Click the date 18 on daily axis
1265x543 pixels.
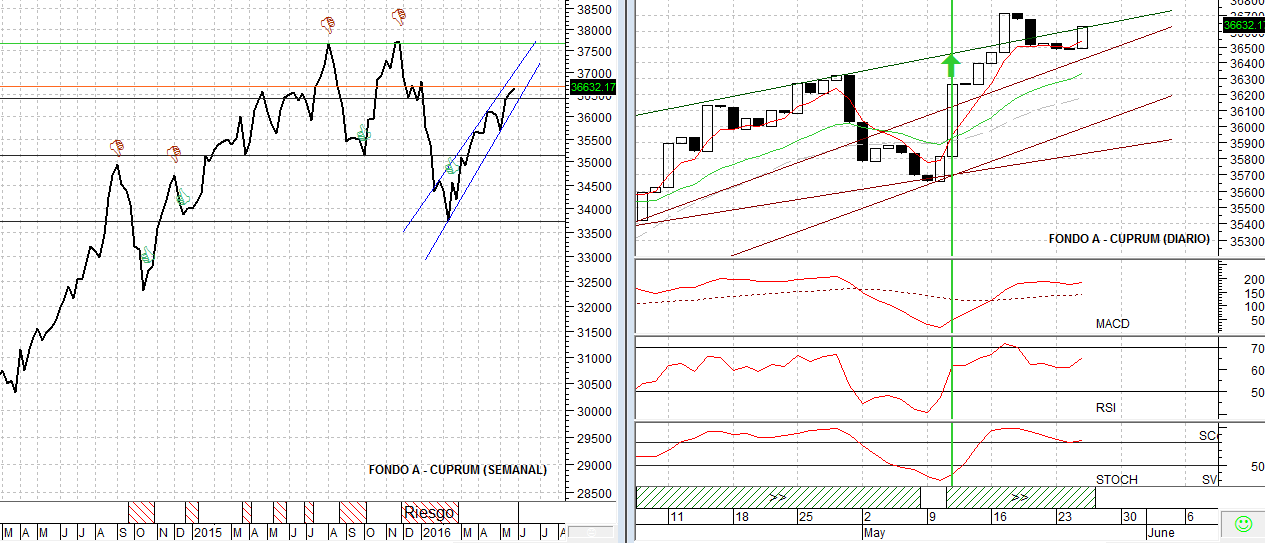pyautogui.click(x=741, y=517)
